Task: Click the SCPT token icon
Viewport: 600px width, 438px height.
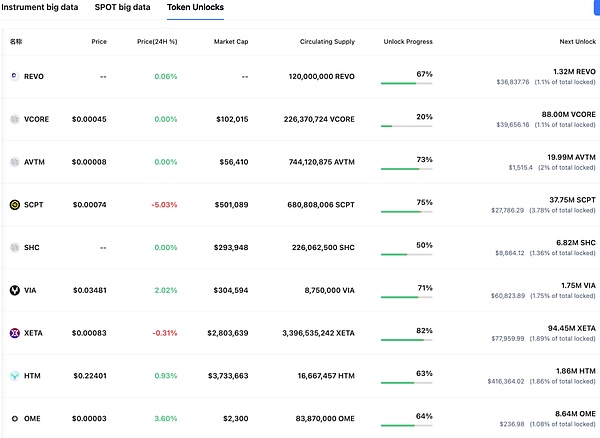Action: coord(14,205)
